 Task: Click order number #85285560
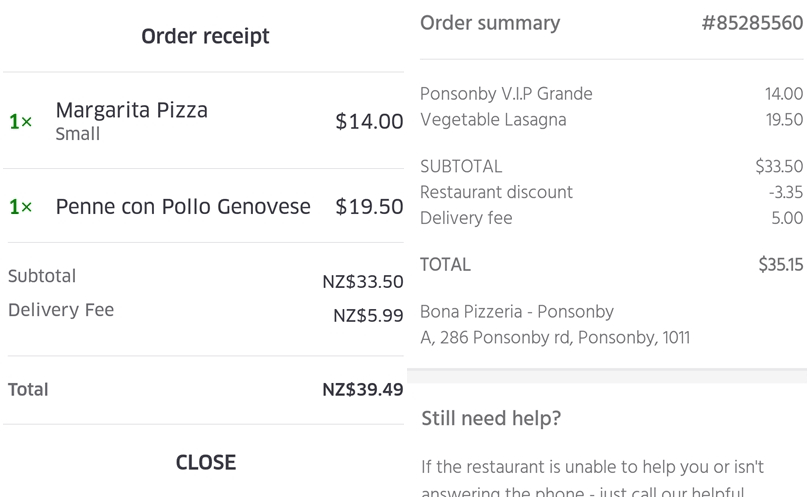coord(751,23)
